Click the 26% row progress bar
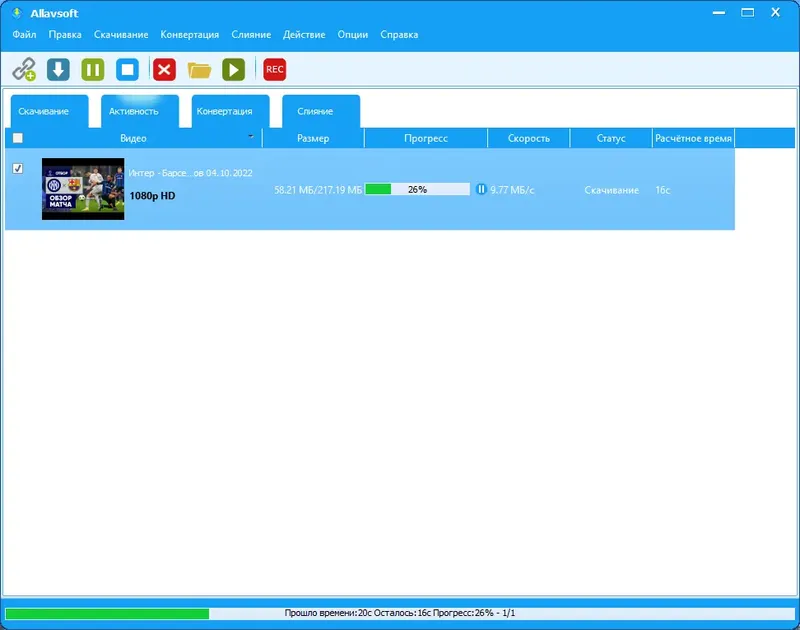The height and width of the screenshot is (630, 800). pos(417,189)
